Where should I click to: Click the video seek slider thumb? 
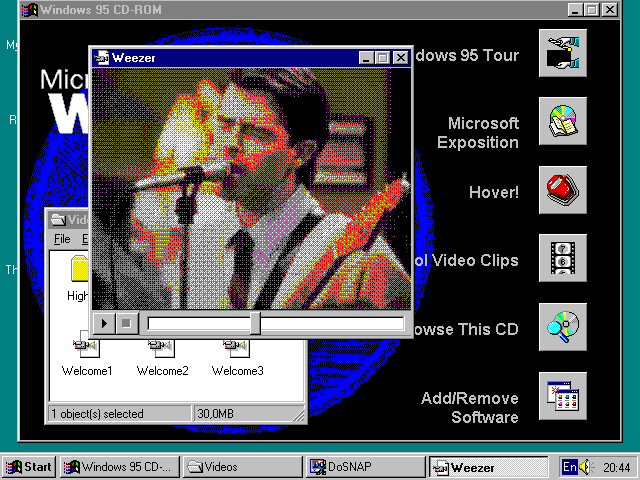tap(255, 323)
